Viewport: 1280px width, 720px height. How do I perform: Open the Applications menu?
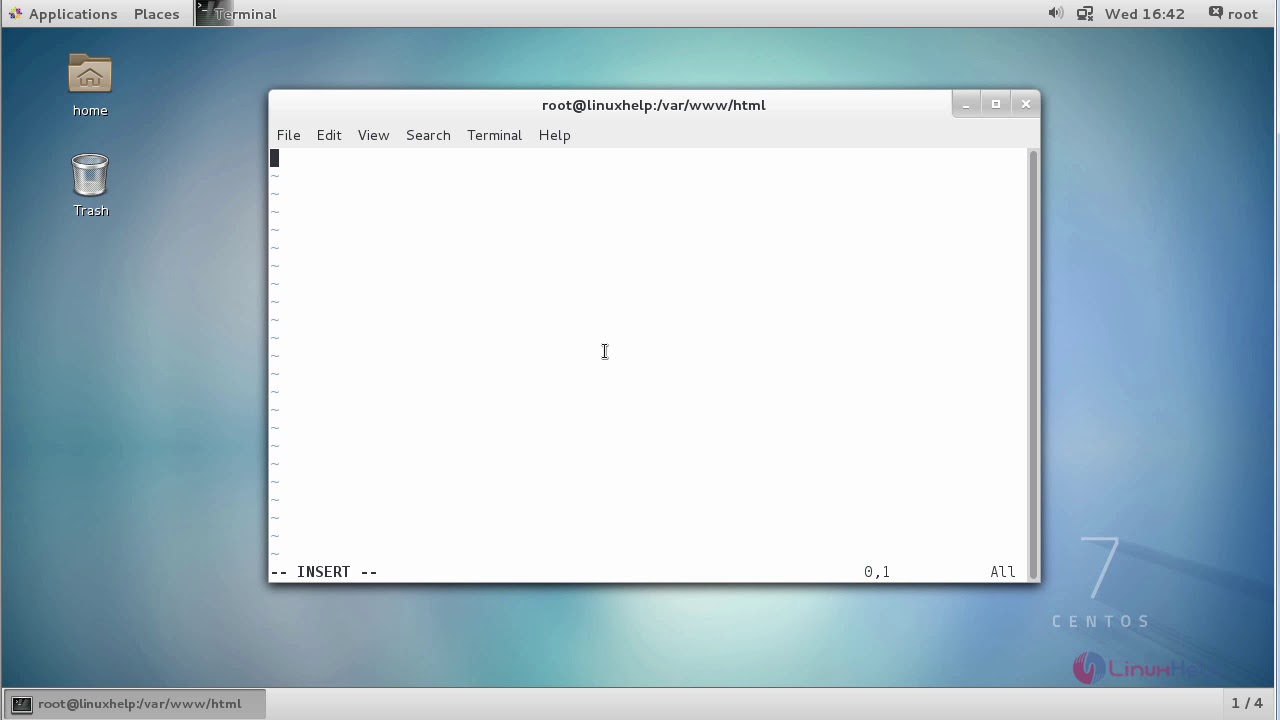63,14
